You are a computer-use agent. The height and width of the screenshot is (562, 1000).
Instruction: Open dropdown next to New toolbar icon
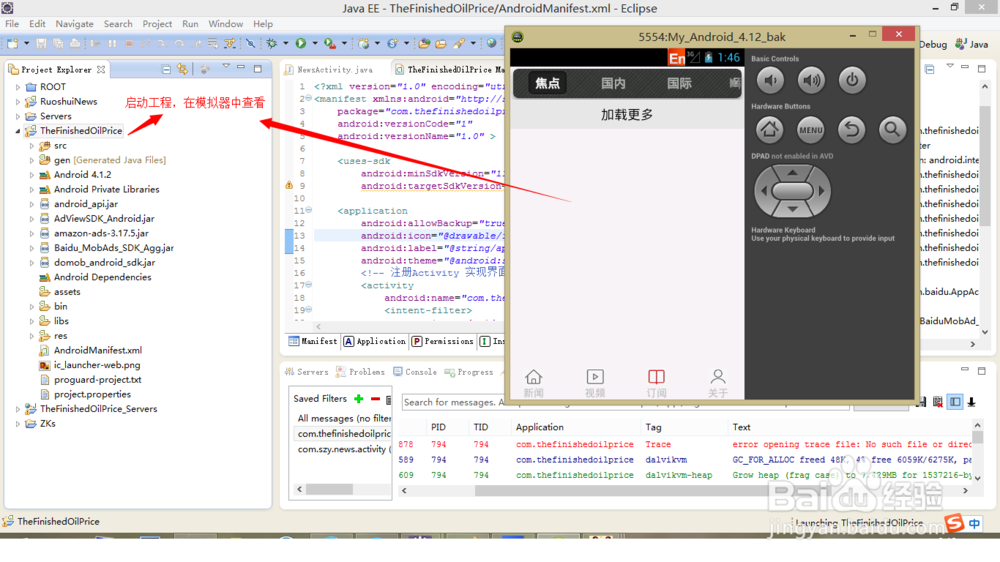[x=26, y=43]
